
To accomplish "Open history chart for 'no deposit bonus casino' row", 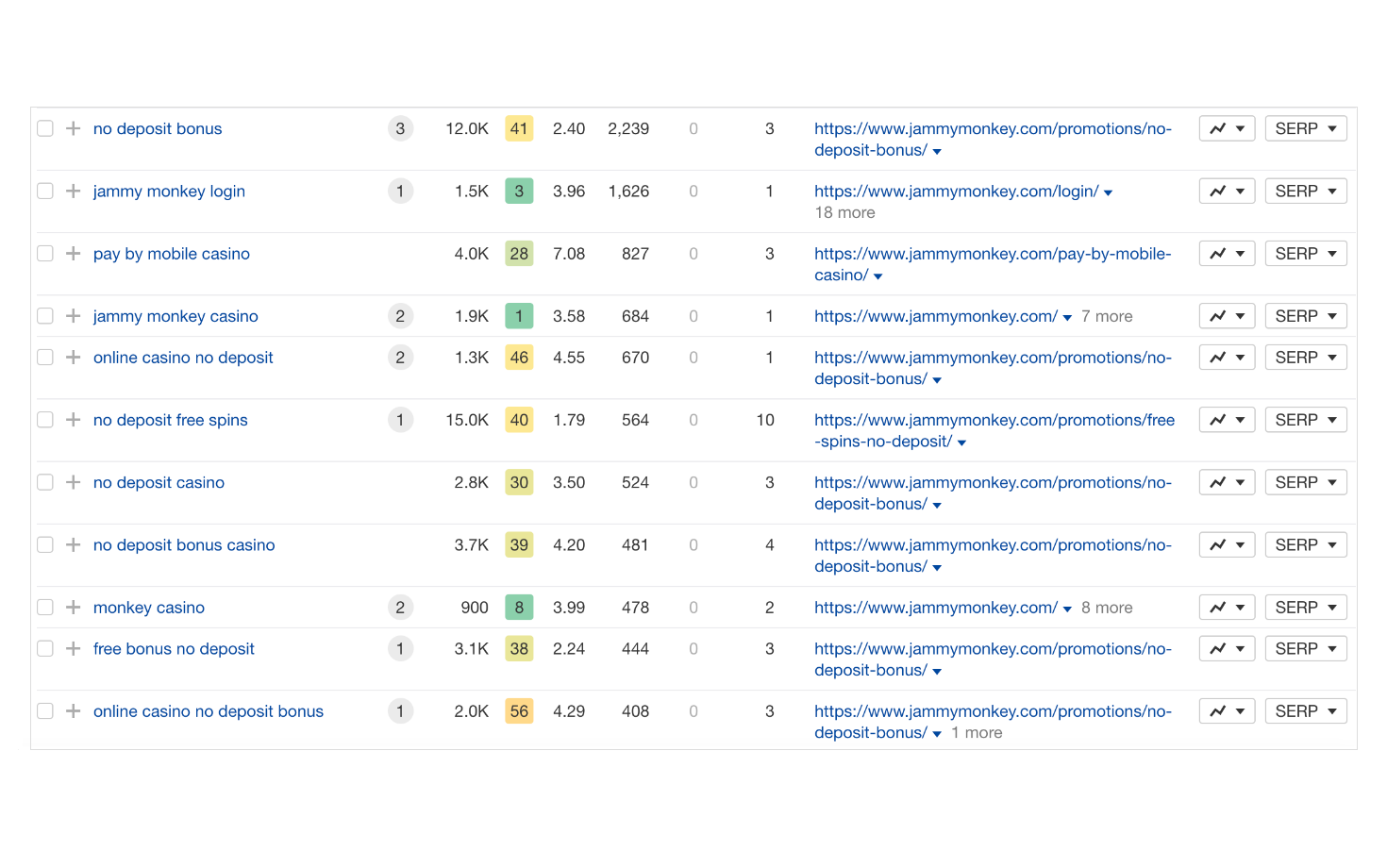I will click(1227, 544).
